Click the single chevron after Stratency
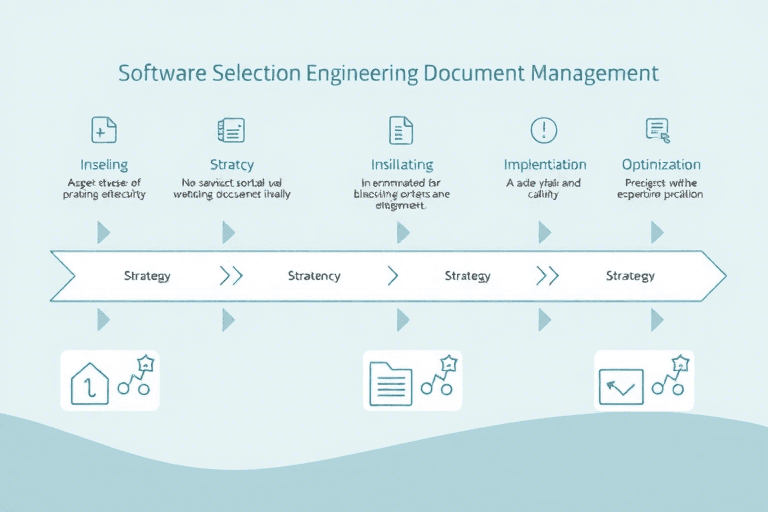This screenshot has height=512, width=768. [393, 276]
